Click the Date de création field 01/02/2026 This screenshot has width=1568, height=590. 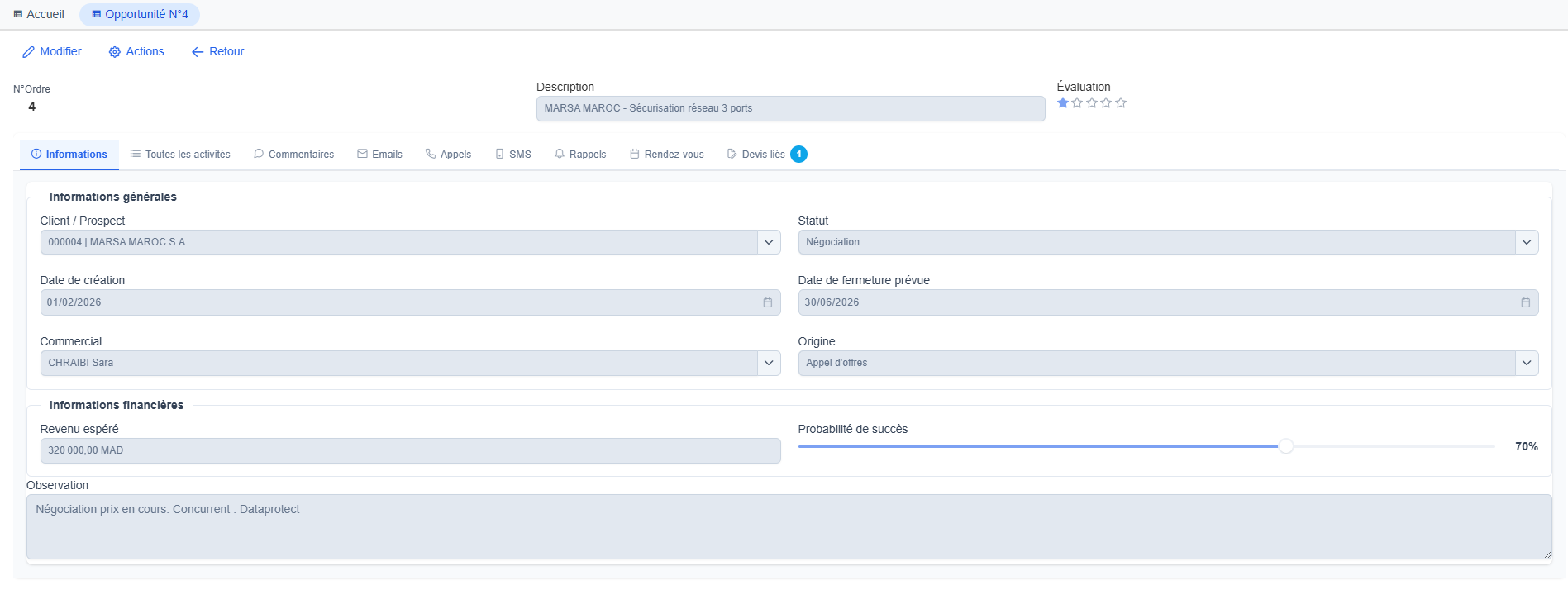click(410, 302)
